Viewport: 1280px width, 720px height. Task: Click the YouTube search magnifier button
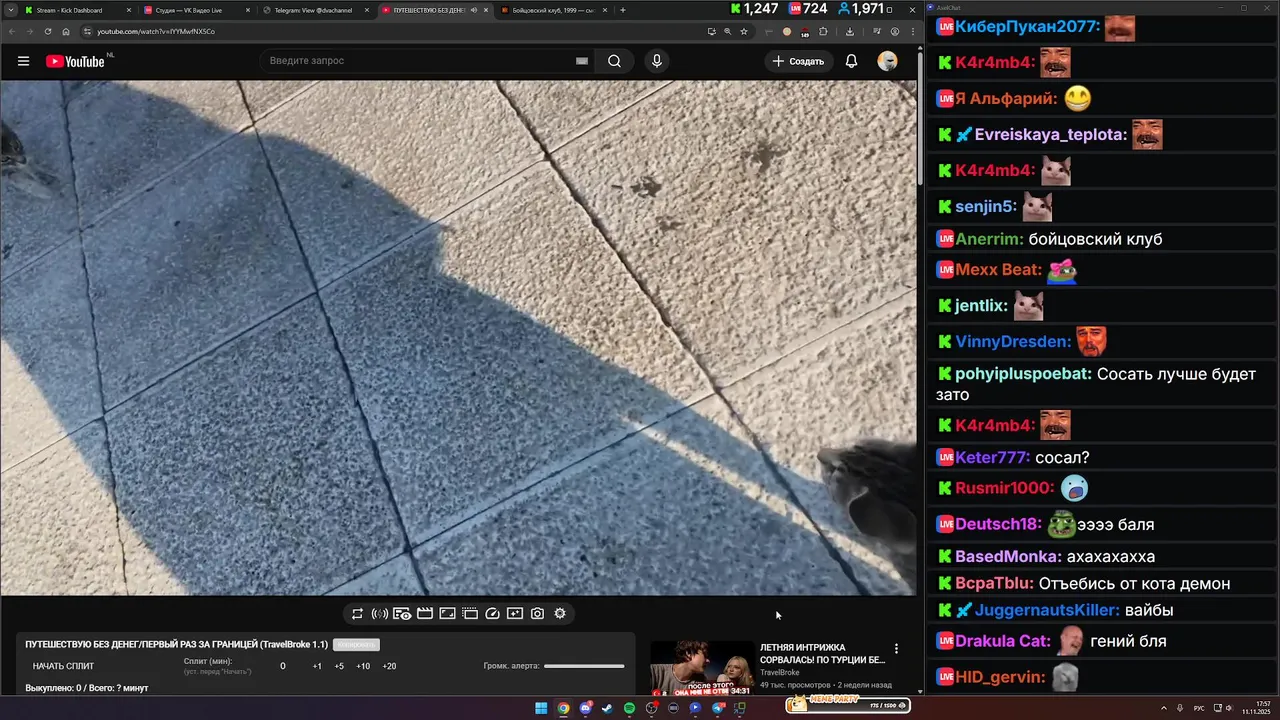(614, 61)
